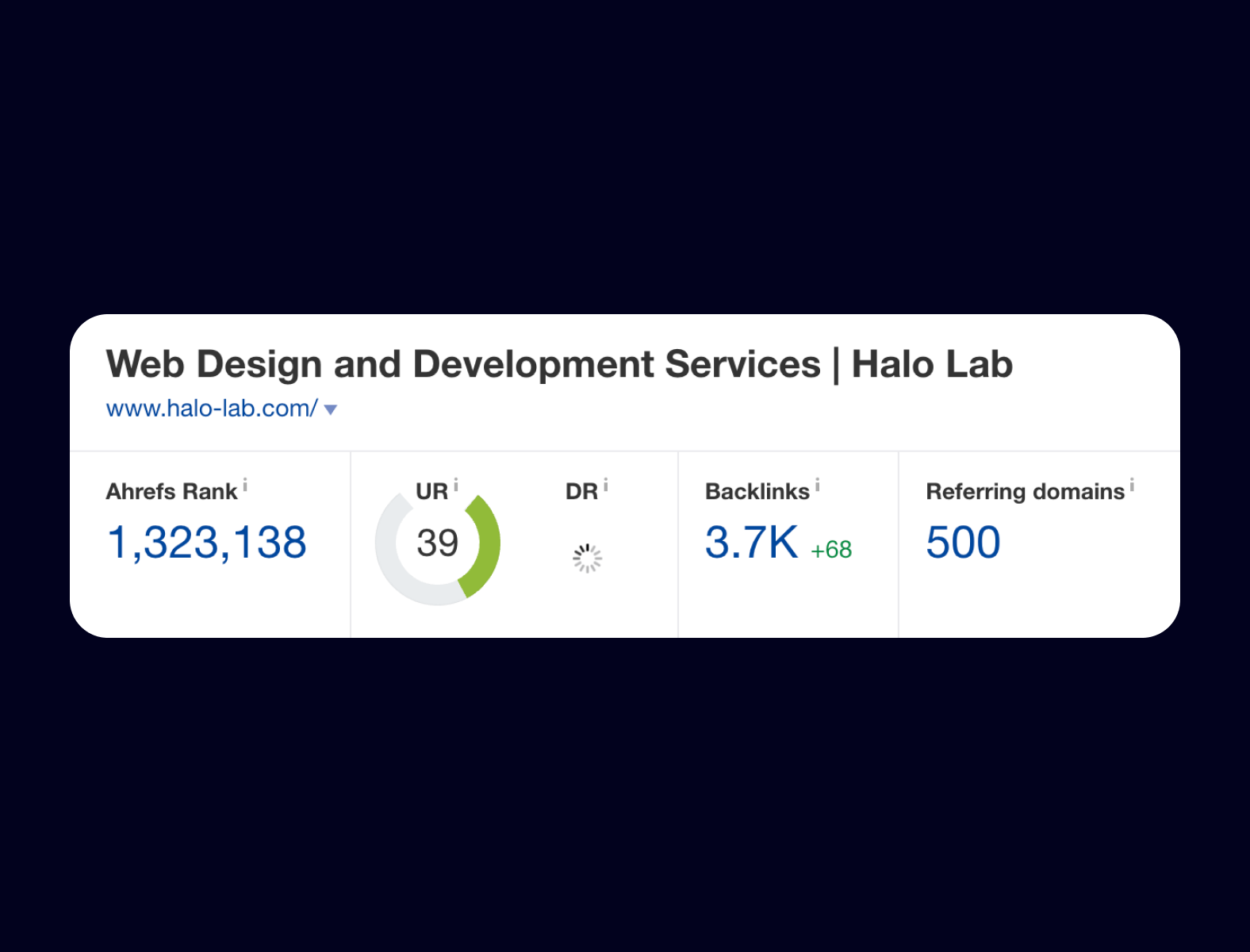1250x952 pixels.
Task: Click the +68 new backlinks indicator
Action: click(x=831, y=549)
